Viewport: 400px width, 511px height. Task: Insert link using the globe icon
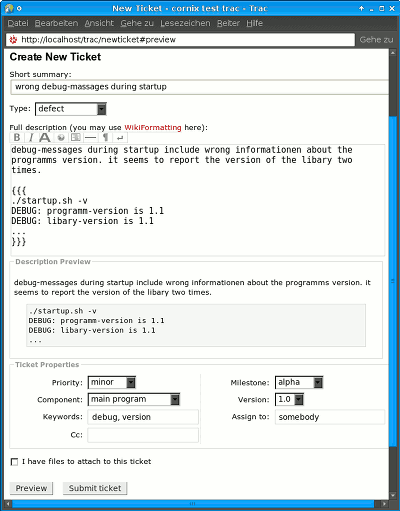61,137
